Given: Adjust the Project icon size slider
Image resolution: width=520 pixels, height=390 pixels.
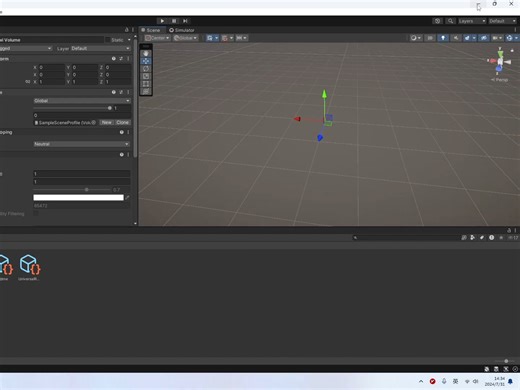Looking at the screenshot, I should [x=506, y=361].
